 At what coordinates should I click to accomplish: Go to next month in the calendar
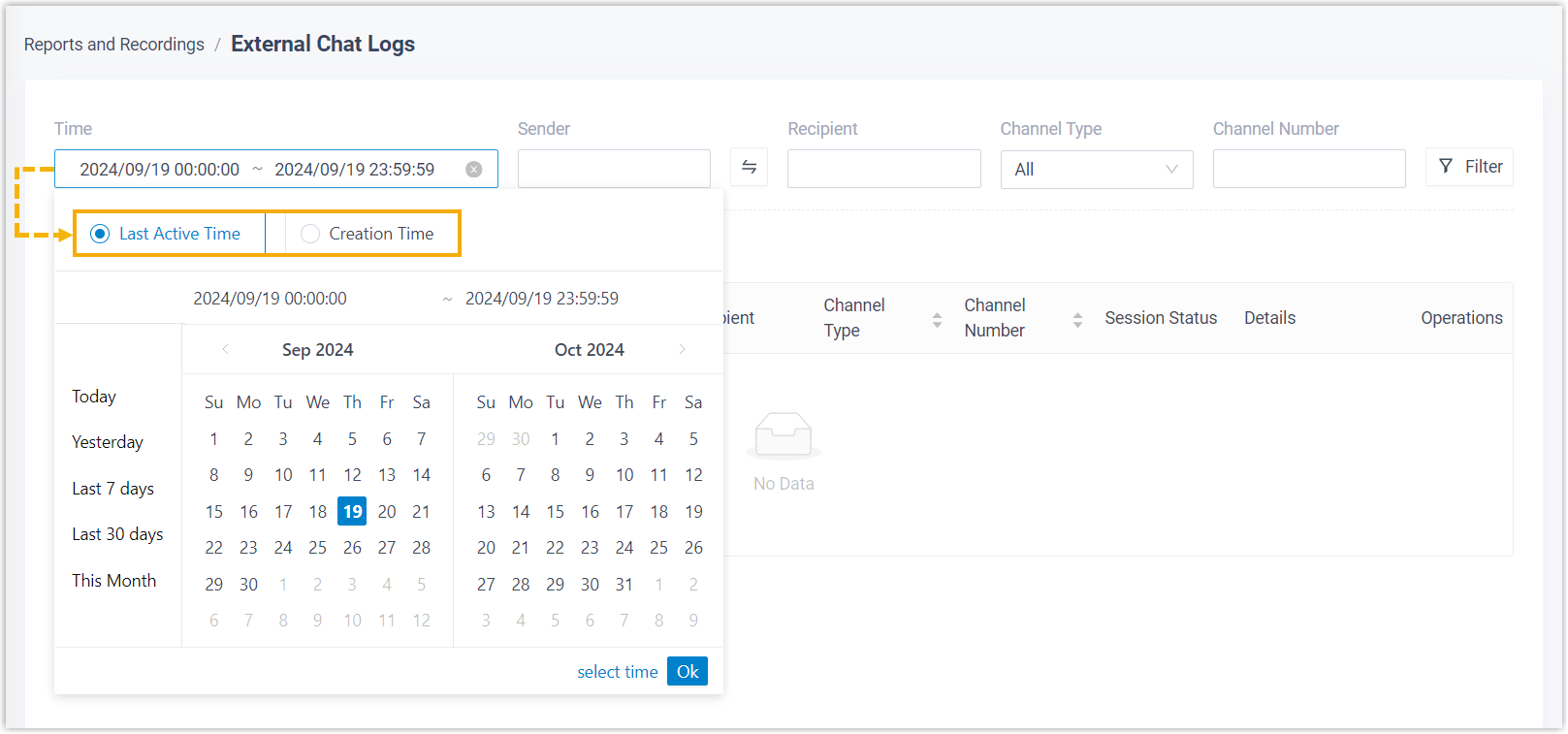683,350
